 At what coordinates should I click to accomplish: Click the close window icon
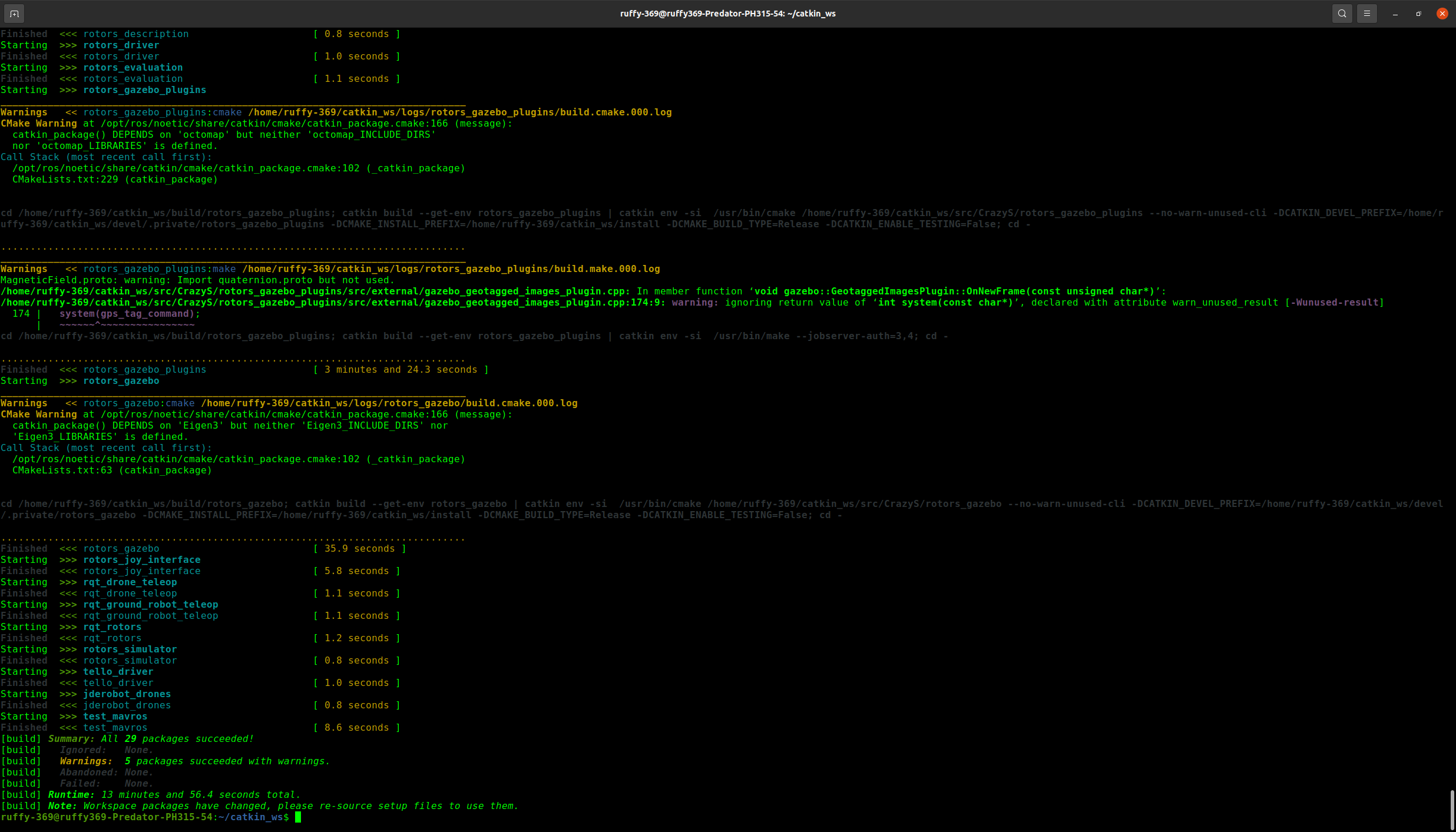[x=1442, y=14]
